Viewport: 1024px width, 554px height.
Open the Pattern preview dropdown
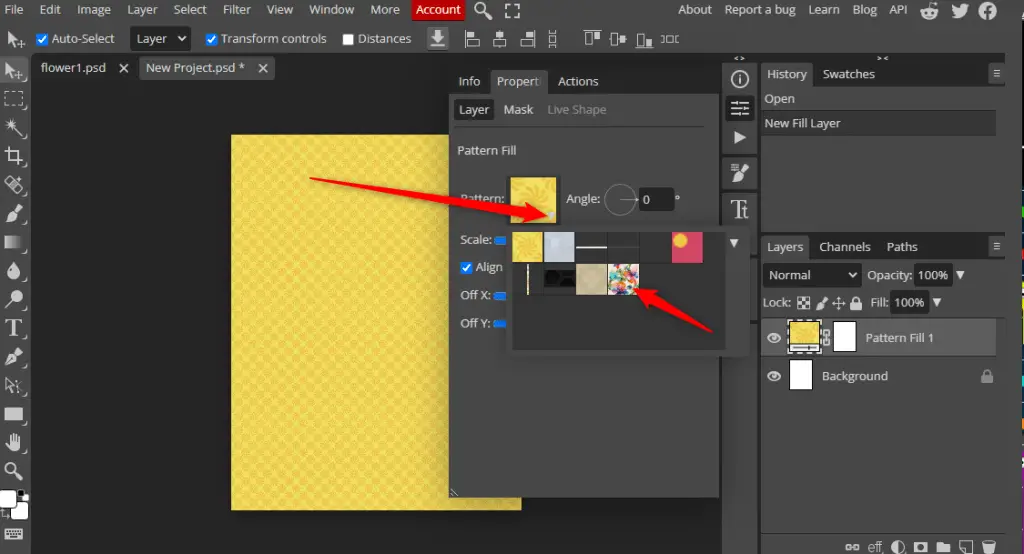[x=533, y=199]
